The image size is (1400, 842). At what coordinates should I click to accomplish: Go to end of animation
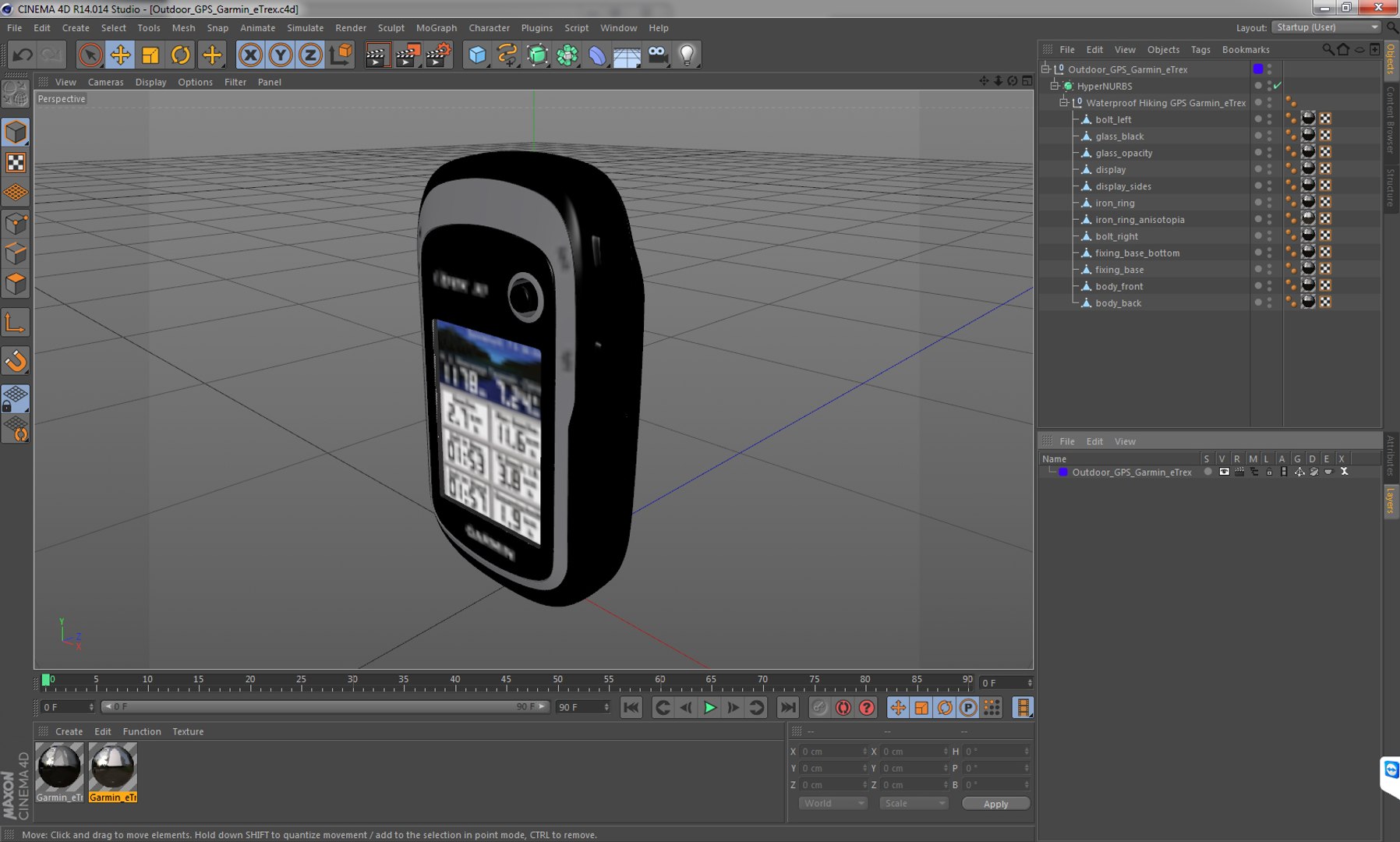tap(788, 707)
